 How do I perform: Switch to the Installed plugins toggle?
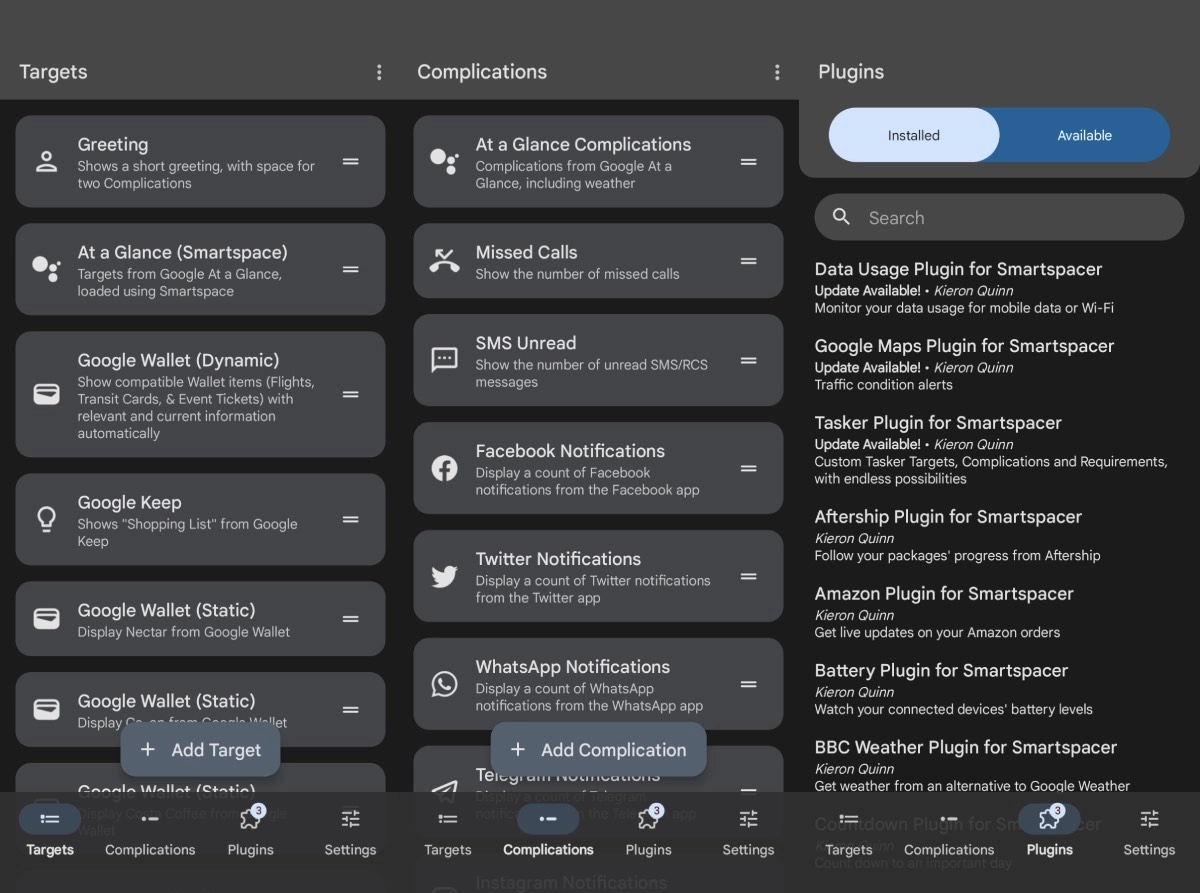[913, 135]
